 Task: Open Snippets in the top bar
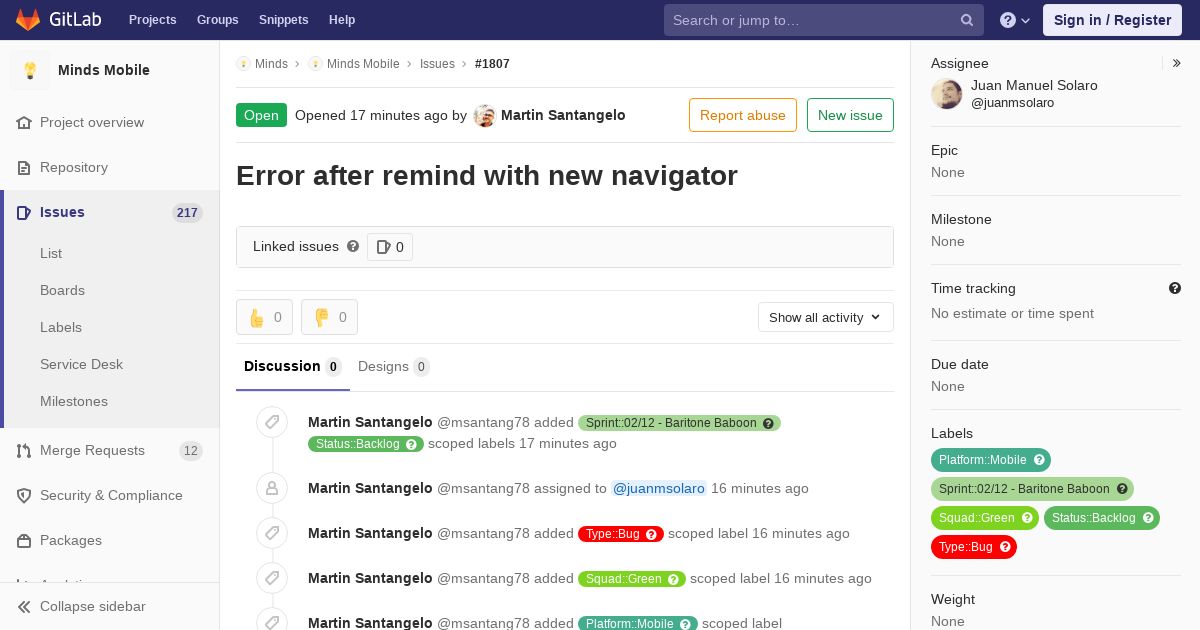click(x=283, y=20)
